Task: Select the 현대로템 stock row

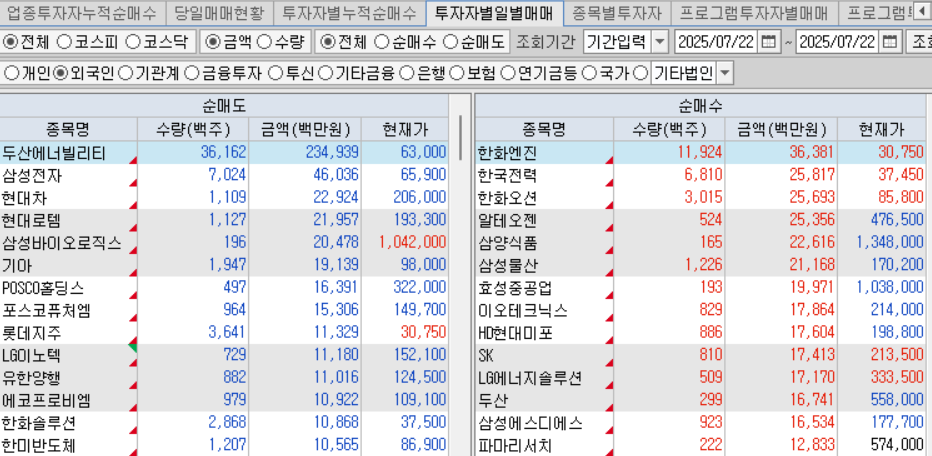Action: (x=224, y=221)
